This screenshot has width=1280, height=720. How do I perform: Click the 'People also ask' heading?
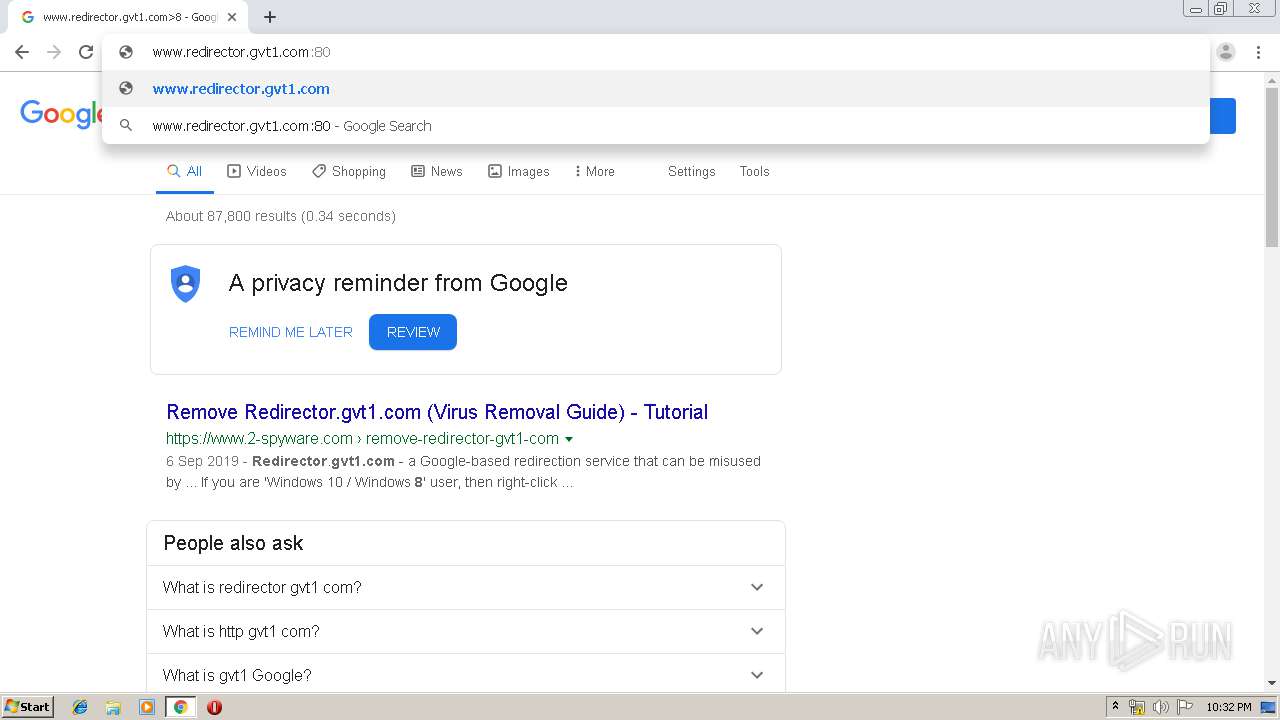pyautogui.click(x=233, y=543)
